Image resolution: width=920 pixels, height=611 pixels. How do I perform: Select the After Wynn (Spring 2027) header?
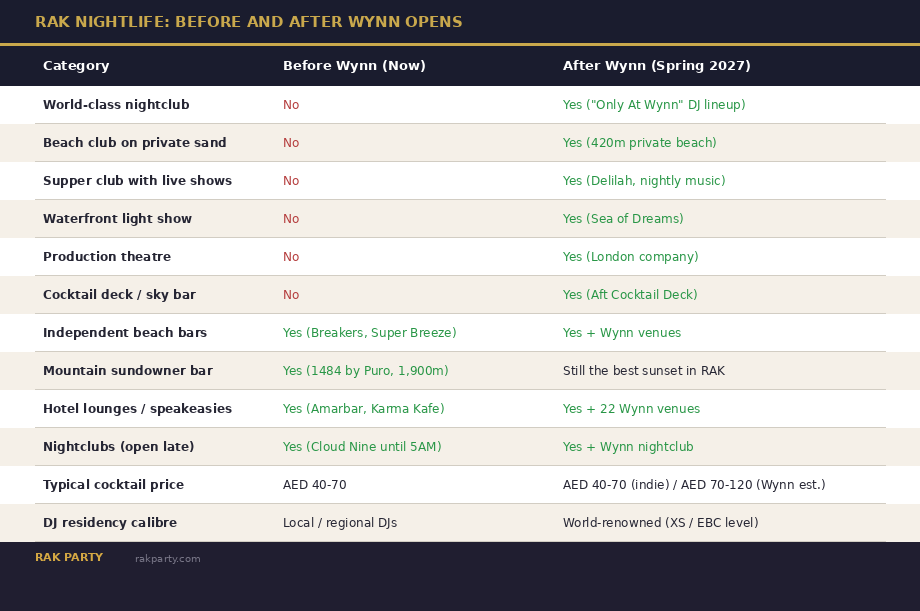coord(656,66)
